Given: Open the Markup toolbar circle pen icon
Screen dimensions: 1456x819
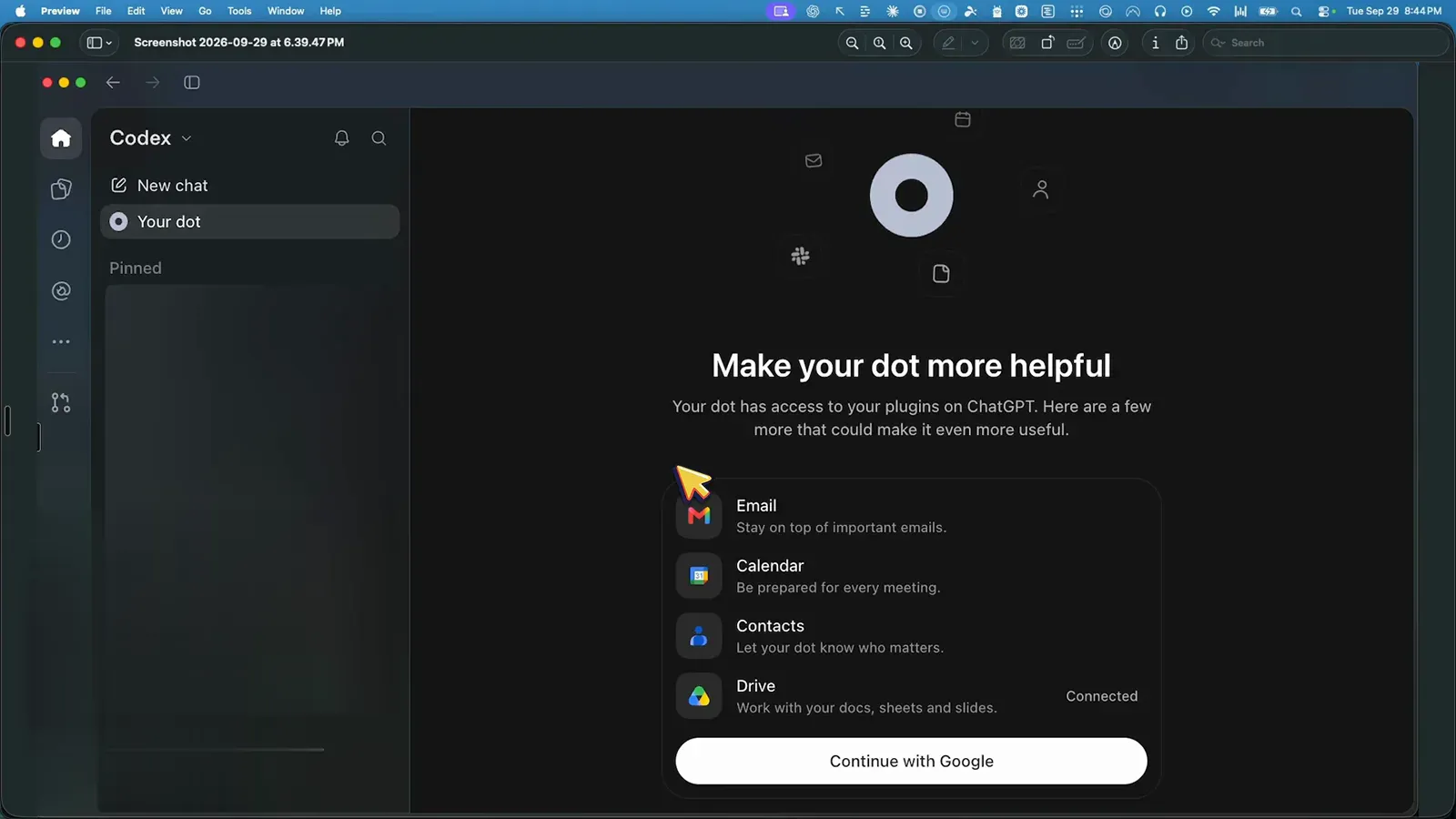Looking at the screenshot, I should tap(1115, 43).
